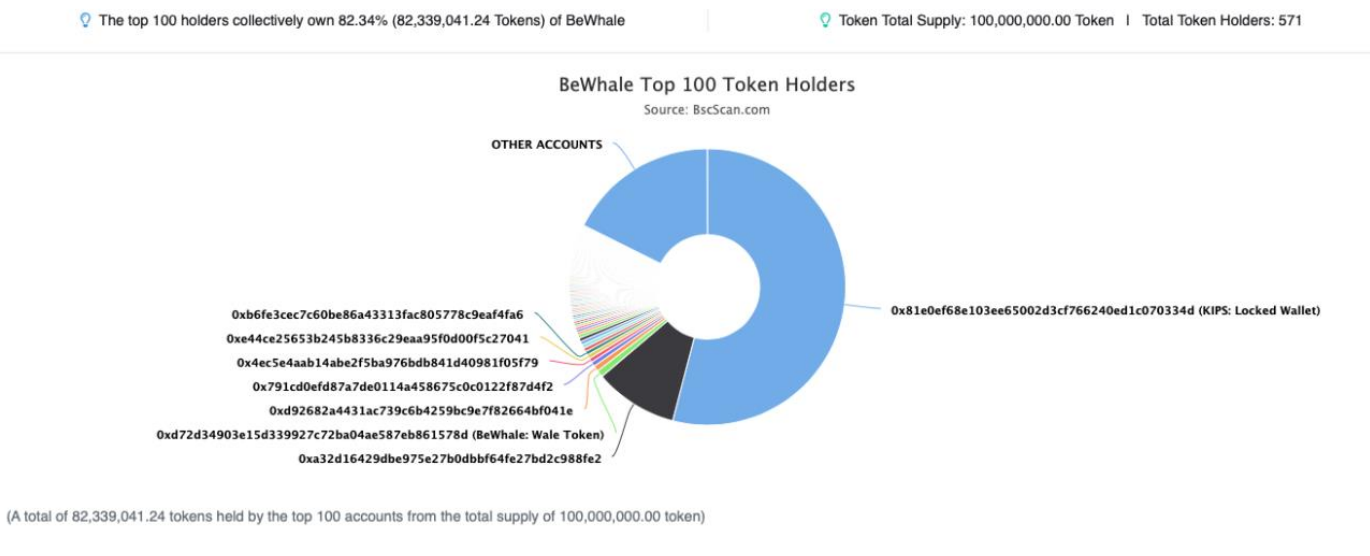Click the lightbulb icon beside Token Total Supply
The width and height of the screenshot is (1370, 556).
pos(825,20)
